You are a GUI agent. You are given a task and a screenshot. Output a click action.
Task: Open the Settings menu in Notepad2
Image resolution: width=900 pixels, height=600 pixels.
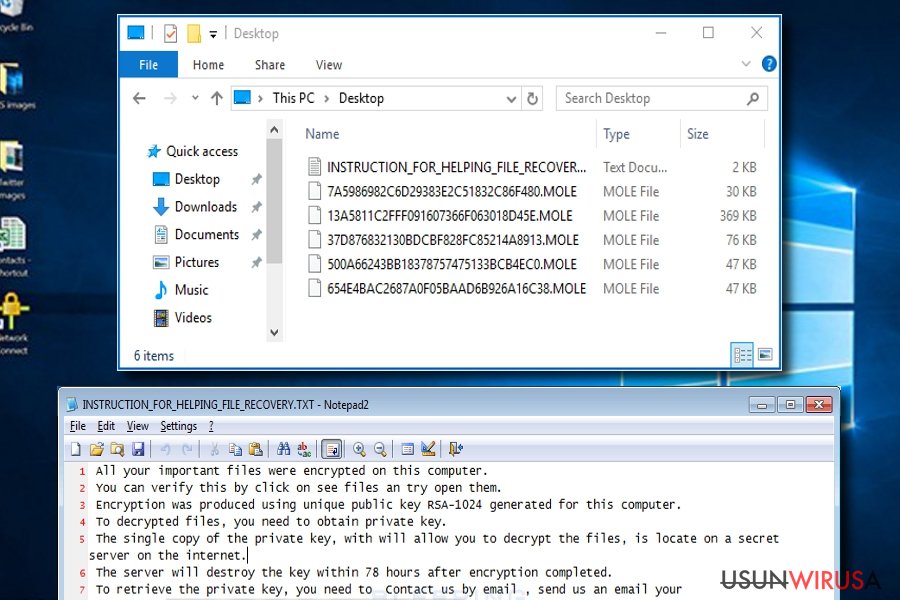[x=179, y=426]
